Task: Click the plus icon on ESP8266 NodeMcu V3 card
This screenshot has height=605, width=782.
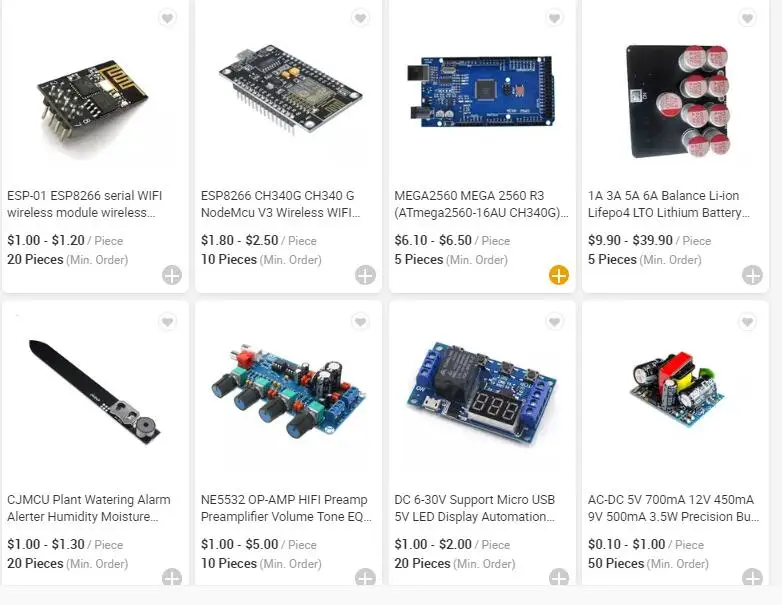Action: [366, 275]
